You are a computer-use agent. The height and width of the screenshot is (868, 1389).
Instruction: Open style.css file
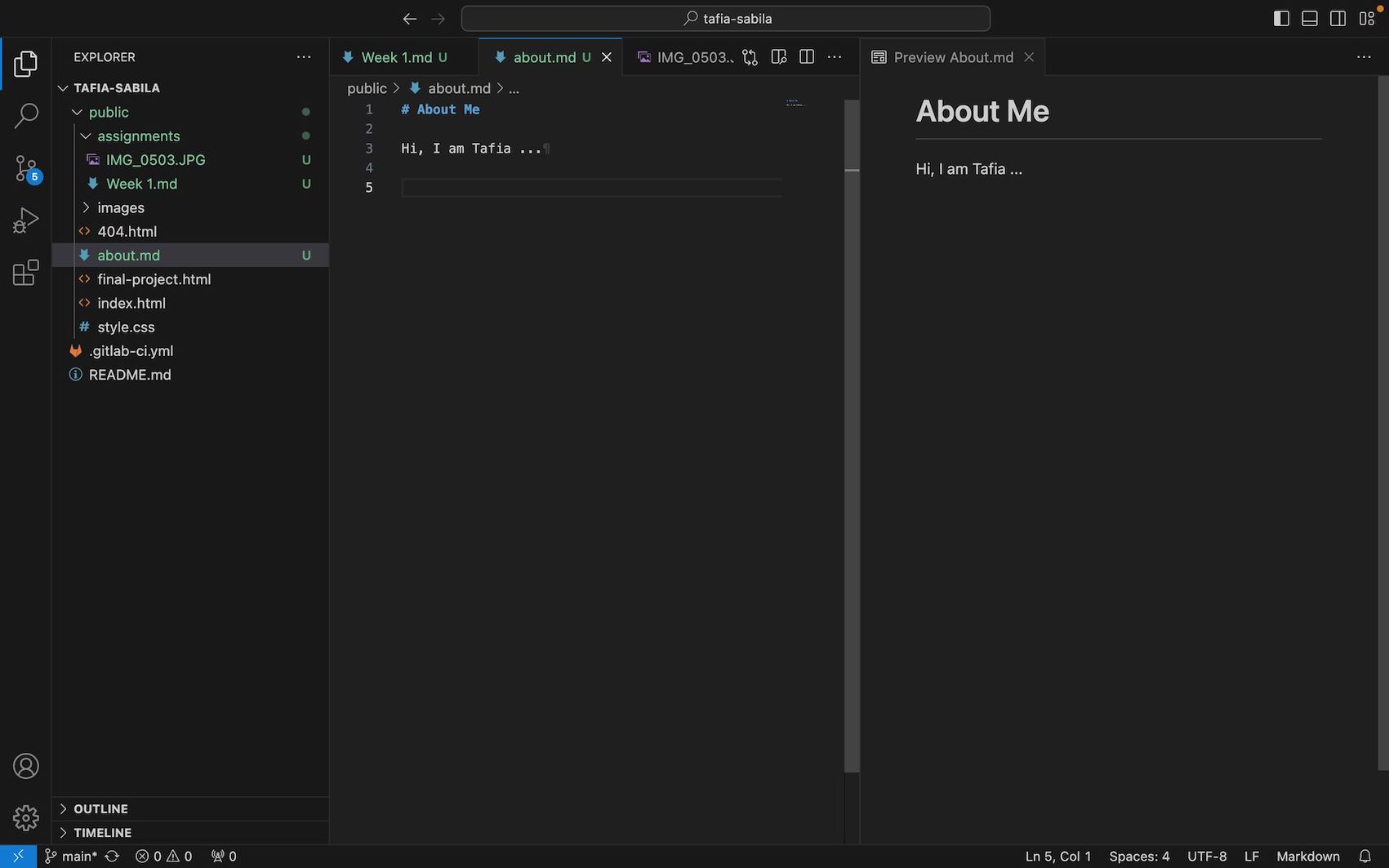(x=190, y=327)
